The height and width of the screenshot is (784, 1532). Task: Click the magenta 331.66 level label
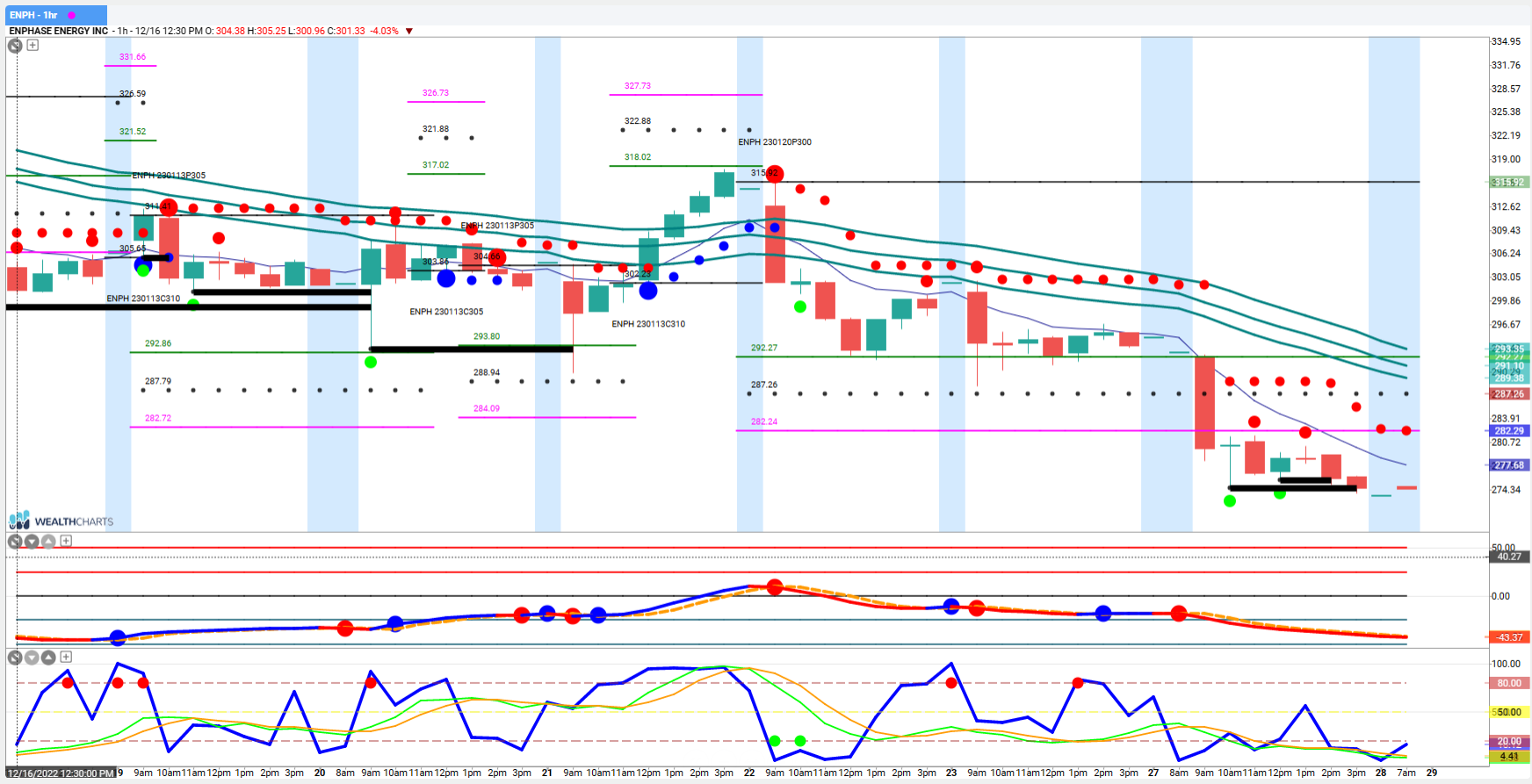point(133,57)
